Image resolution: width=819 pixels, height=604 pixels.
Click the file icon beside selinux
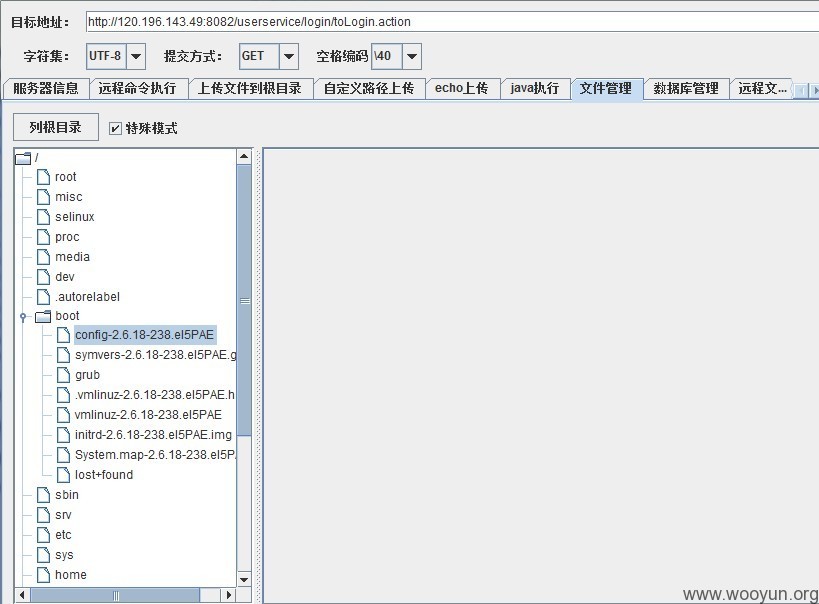pyautogui.click(x=43, y=217)
